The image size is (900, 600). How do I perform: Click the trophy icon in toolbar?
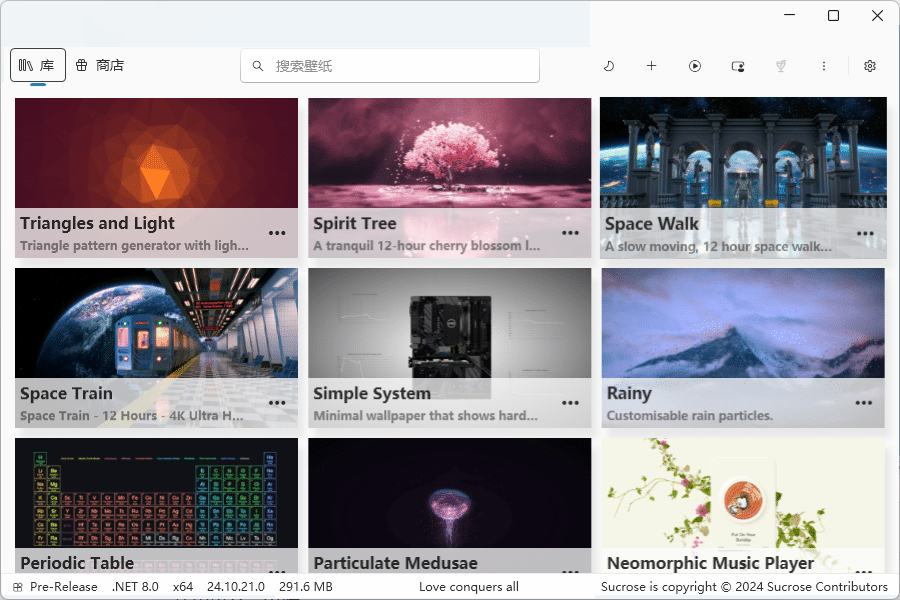[781, 66]
